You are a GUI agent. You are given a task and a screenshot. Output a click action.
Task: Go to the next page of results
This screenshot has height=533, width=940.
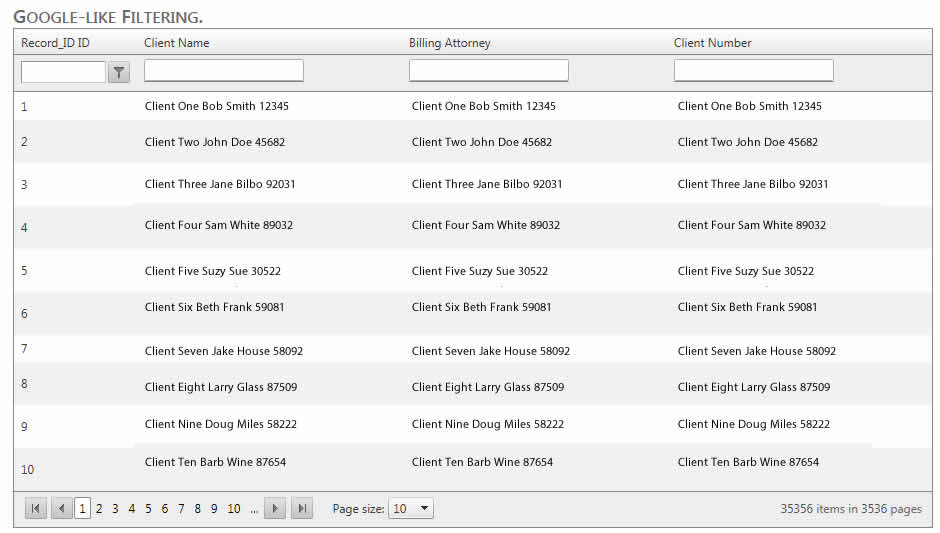click(275, 509)
